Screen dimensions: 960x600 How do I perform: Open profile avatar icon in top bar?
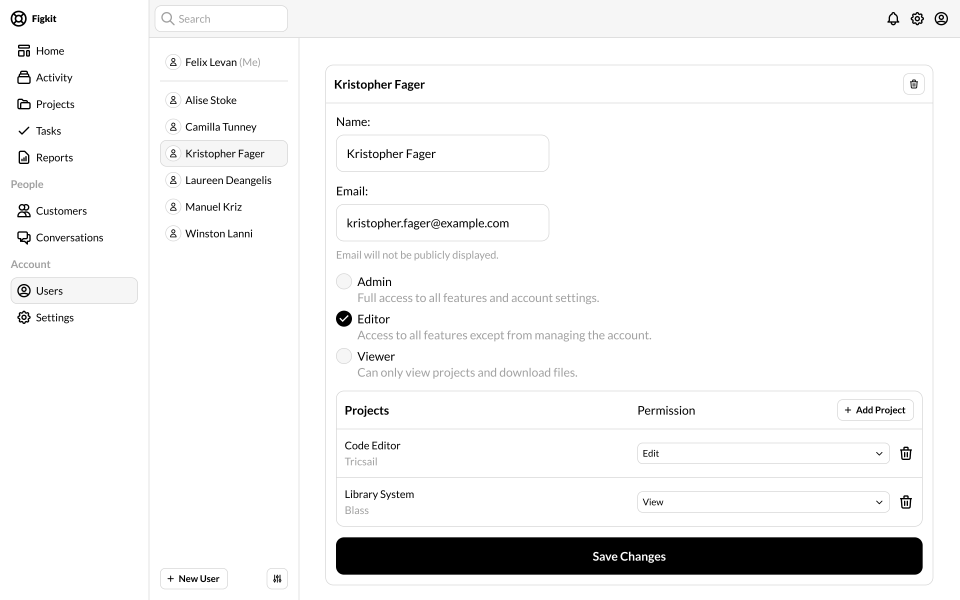pyautogui.click(x=941, y=19)
